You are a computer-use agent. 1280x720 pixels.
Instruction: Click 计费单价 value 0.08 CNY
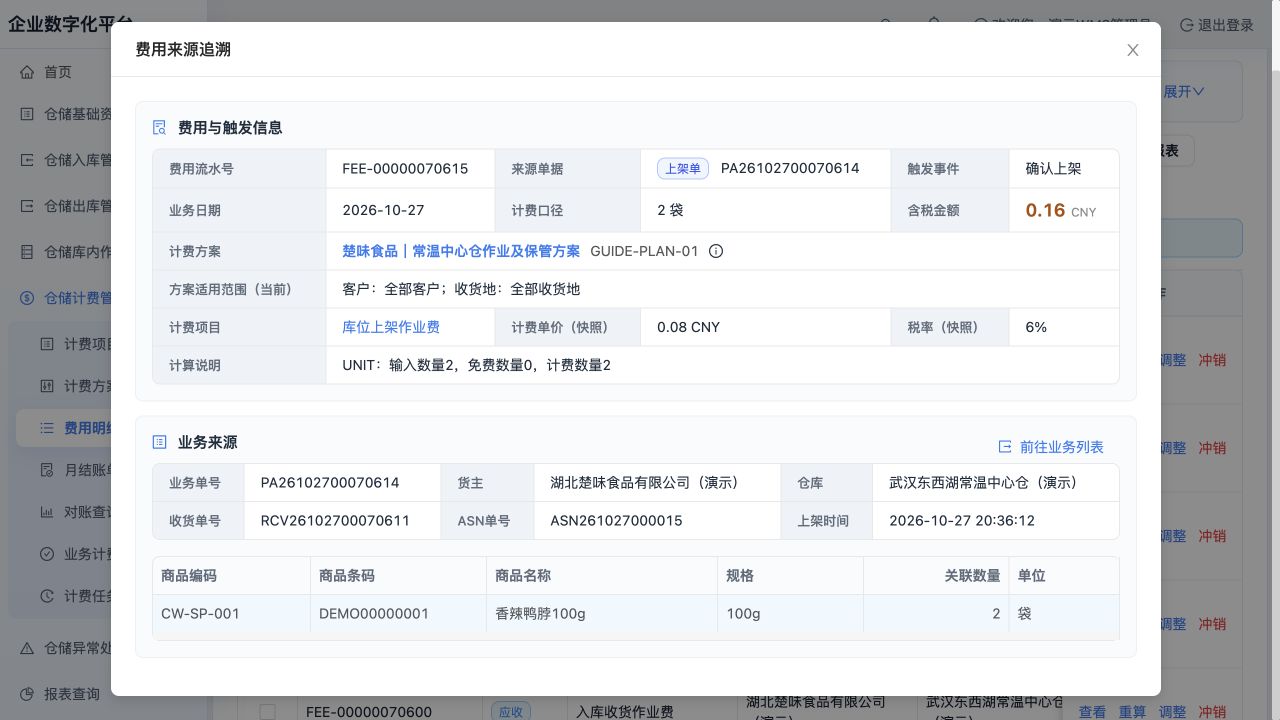click(x=688, y=327)
